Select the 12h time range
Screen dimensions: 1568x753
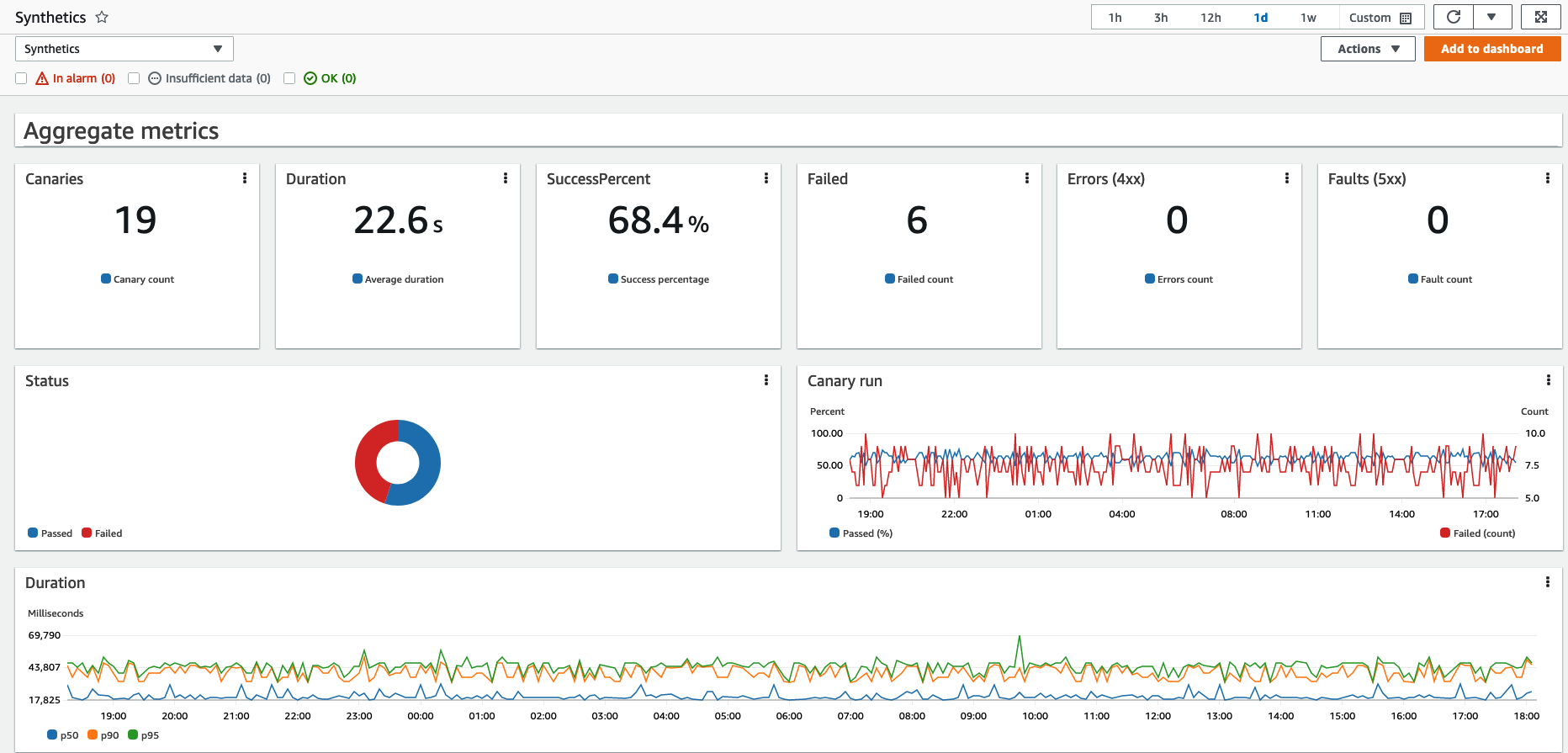1210,18
